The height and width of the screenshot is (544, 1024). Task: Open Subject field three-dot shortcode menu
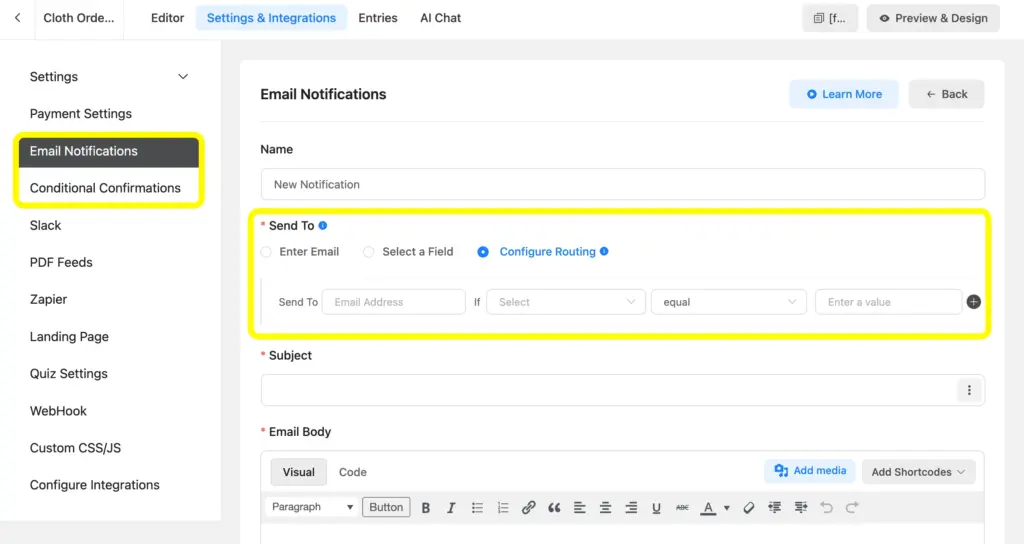click(x=969, y=390)
